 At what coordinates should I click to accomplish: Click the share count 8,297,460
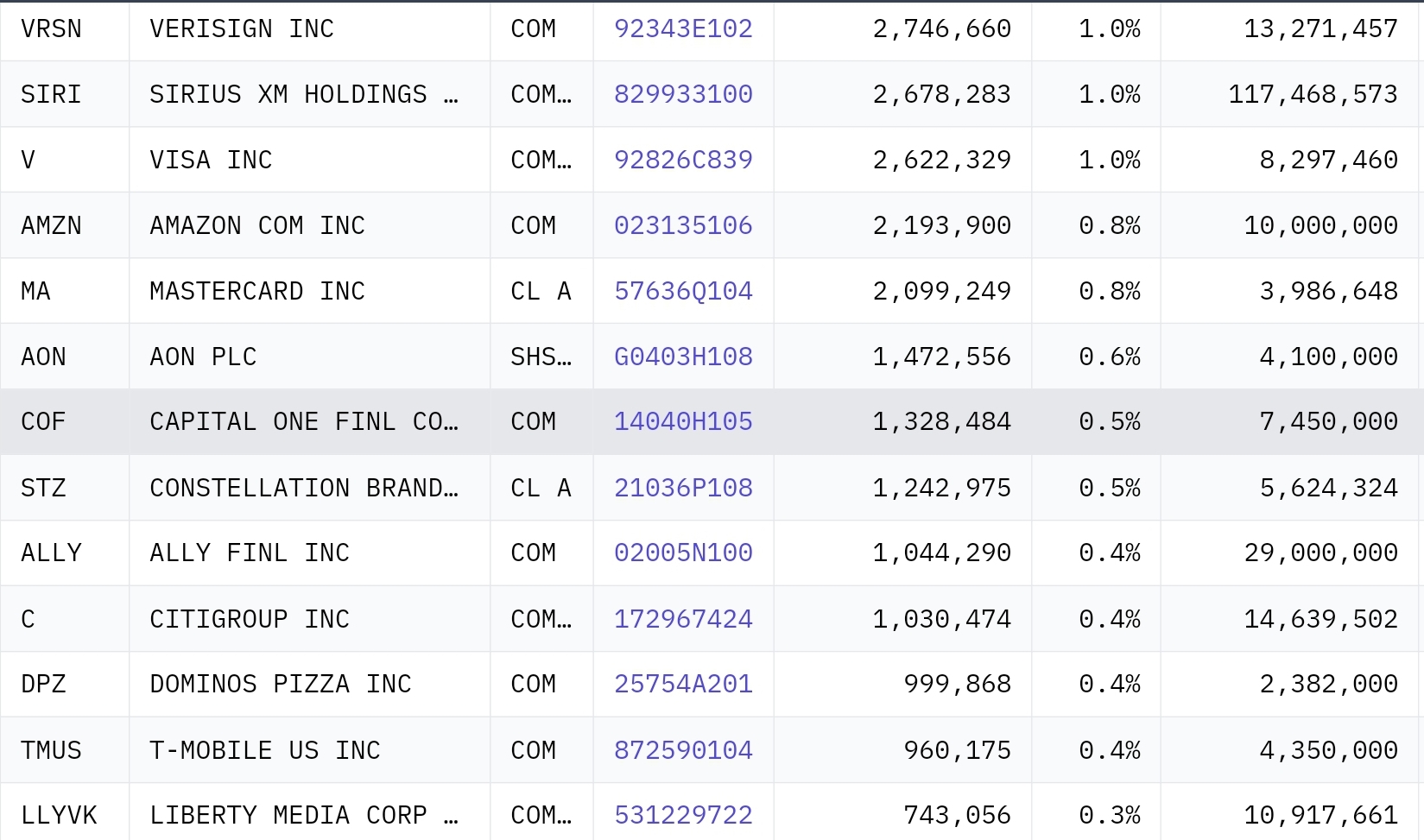(x=1328, y=160)
